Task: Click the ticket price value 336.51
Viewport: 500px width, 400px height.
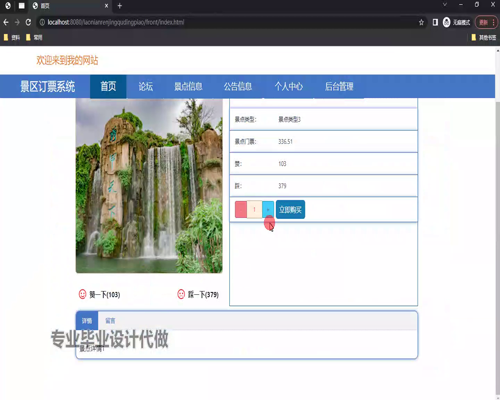Action: [285, 142]
